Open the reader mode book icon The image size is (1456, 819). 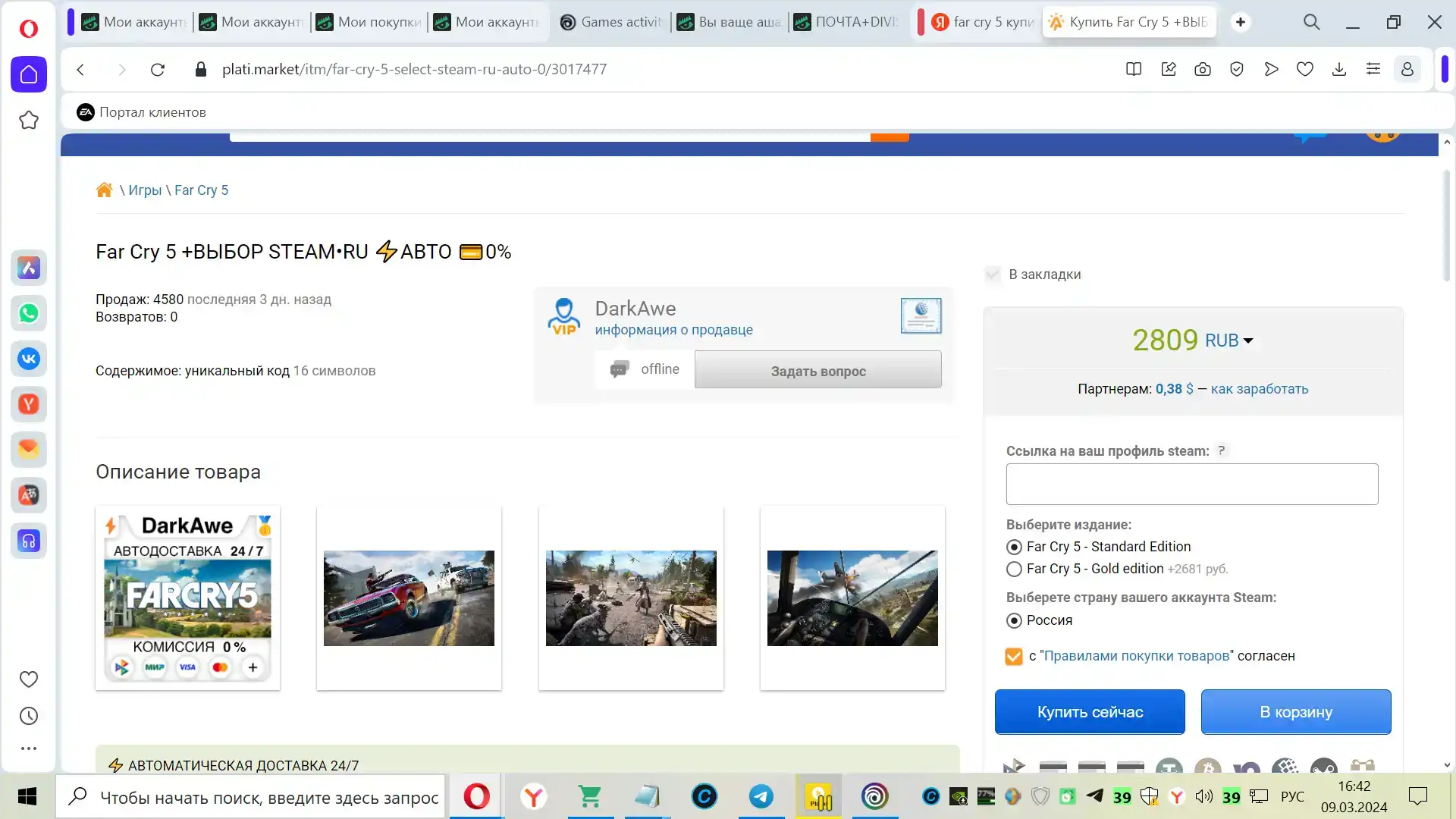(x=1134, y=70)
